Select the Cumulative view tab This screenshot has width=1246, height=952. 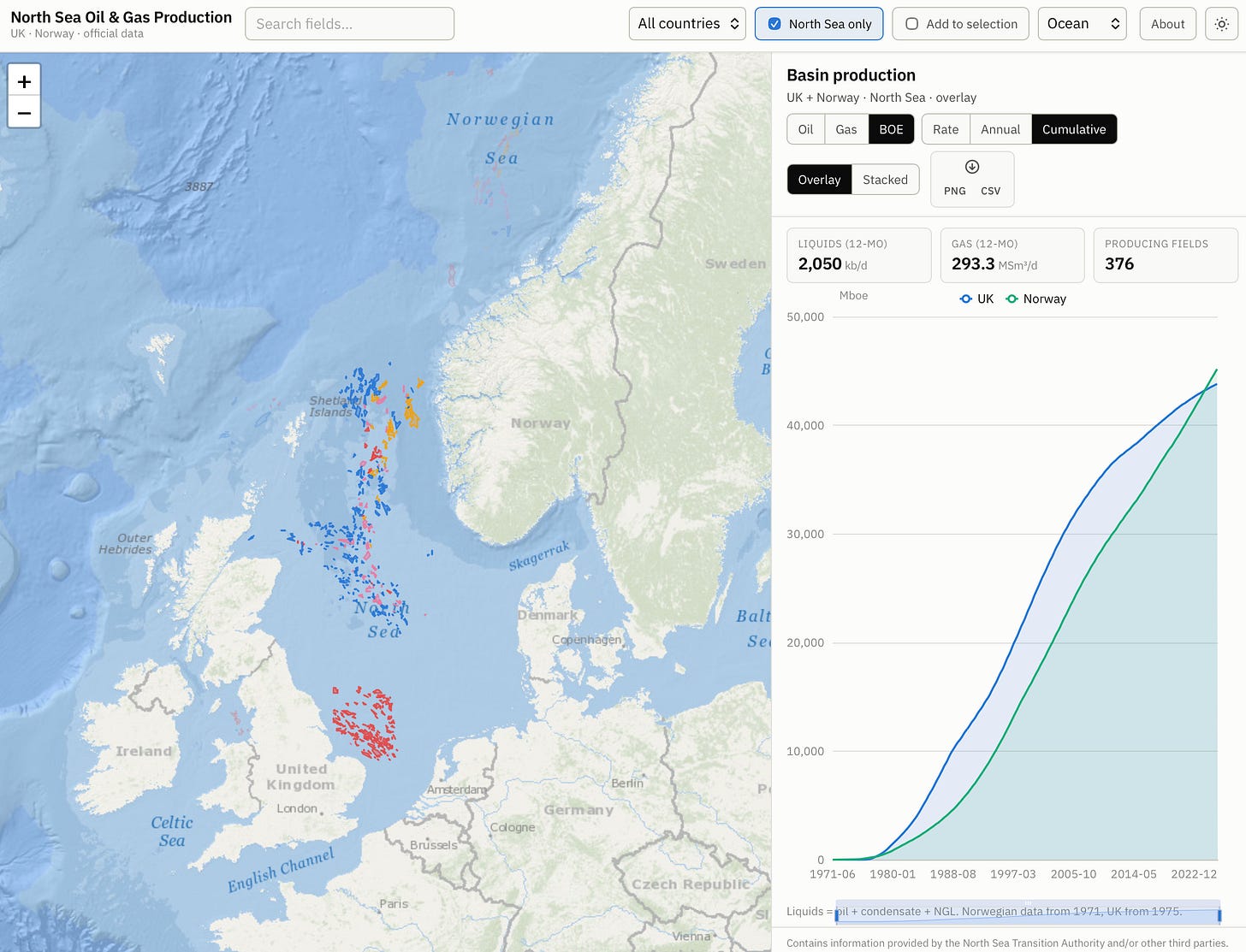point(1074,129)
